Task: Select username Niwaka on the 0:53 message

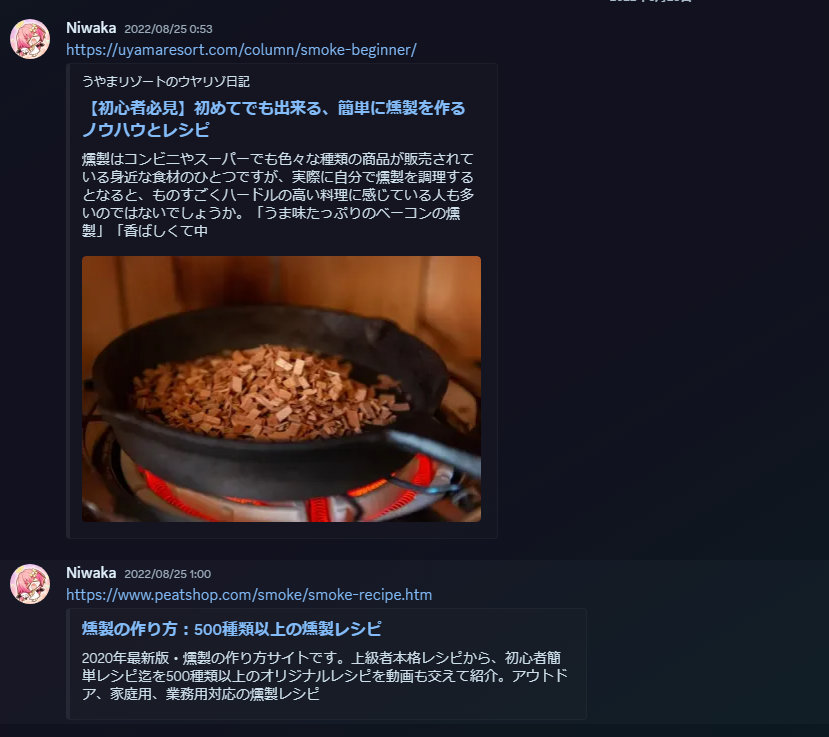Action: click(91, 28)
